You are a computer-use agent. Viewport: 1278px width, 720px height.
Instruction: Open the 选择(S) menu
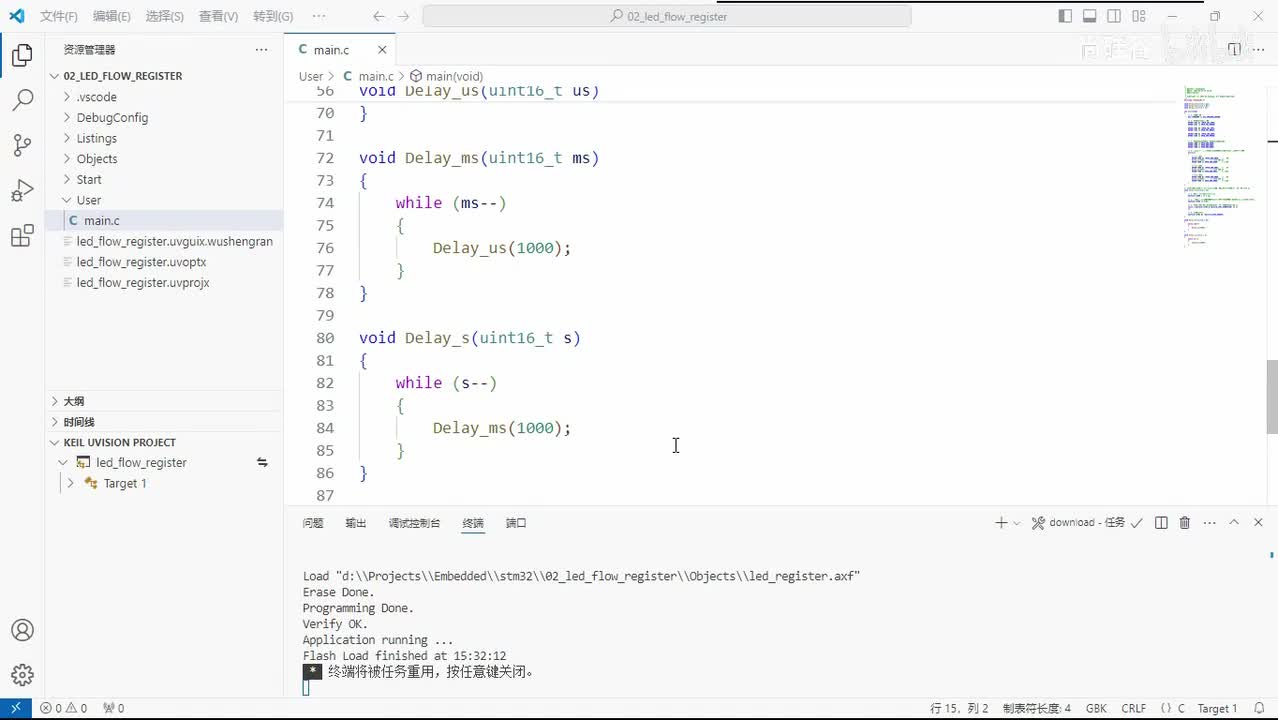(x=165, y=16)
